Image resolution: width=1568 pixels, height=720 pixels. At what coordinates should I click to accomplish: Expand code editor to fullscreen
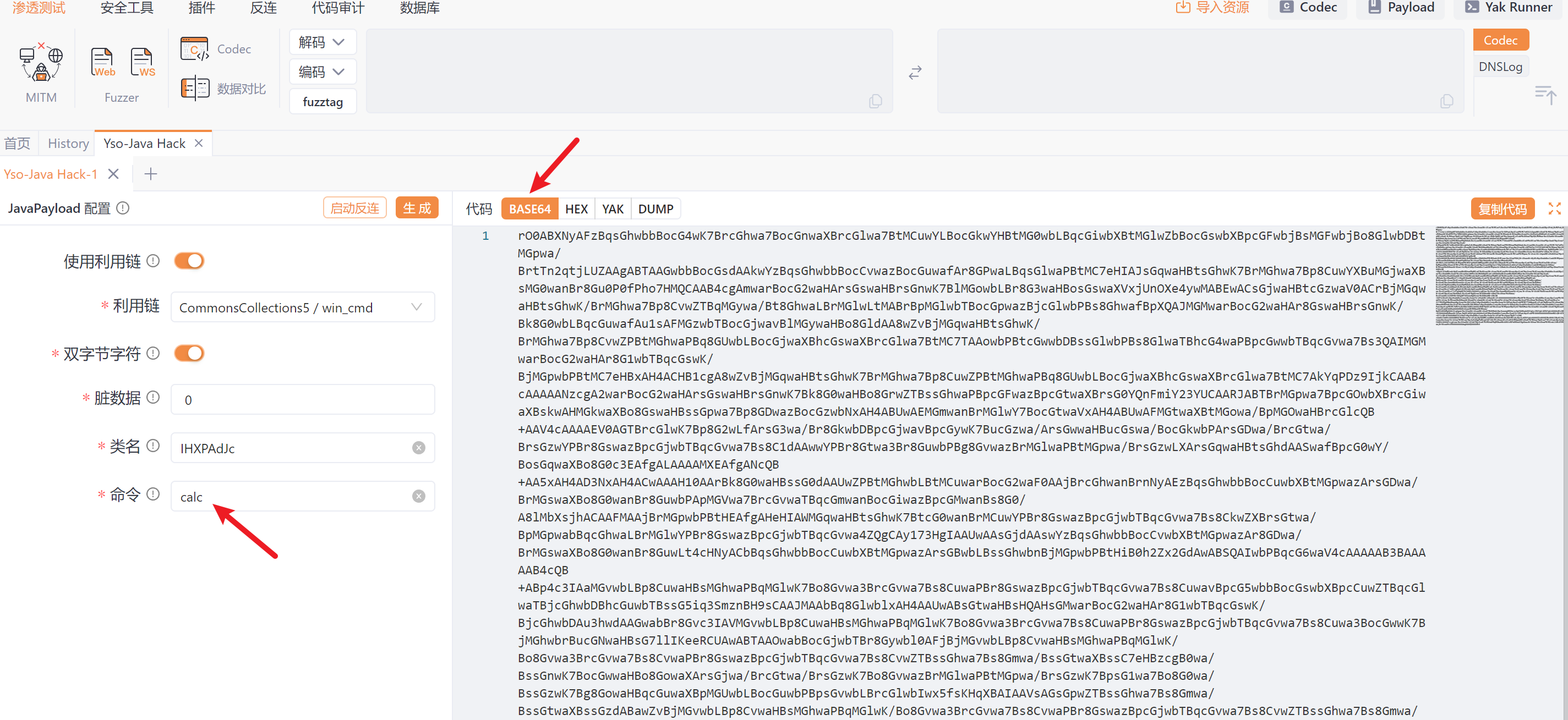point(1554,208)
